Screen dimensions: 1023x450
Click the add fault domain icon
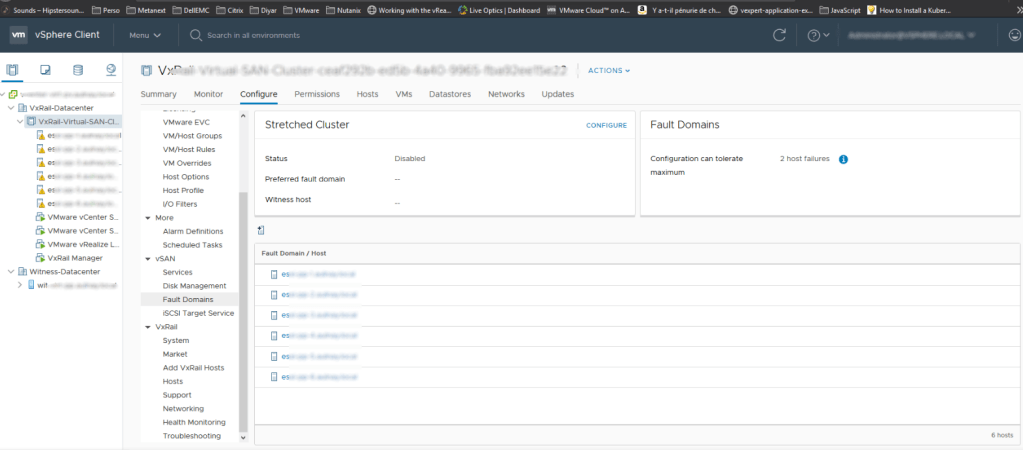(x=261, y=230)
